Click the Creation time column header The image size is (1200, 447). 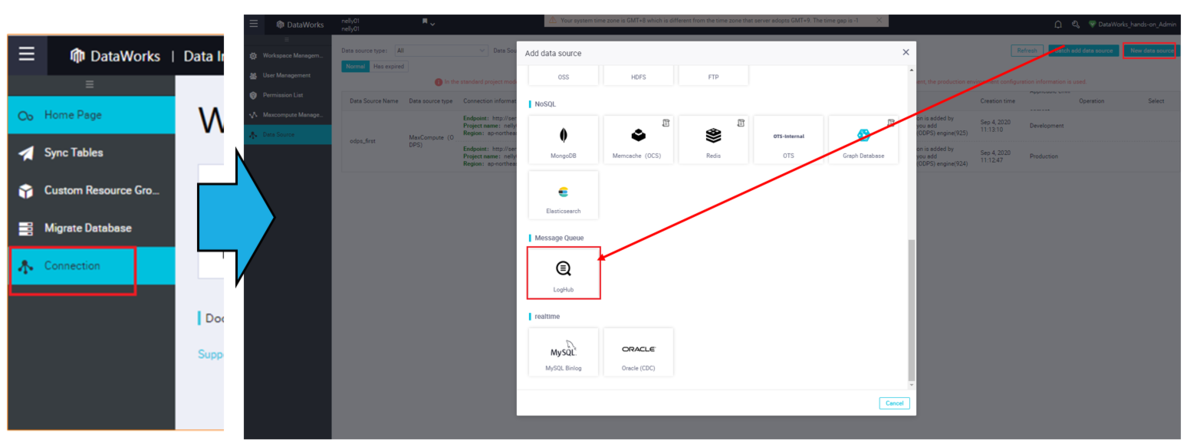[997, 101]
